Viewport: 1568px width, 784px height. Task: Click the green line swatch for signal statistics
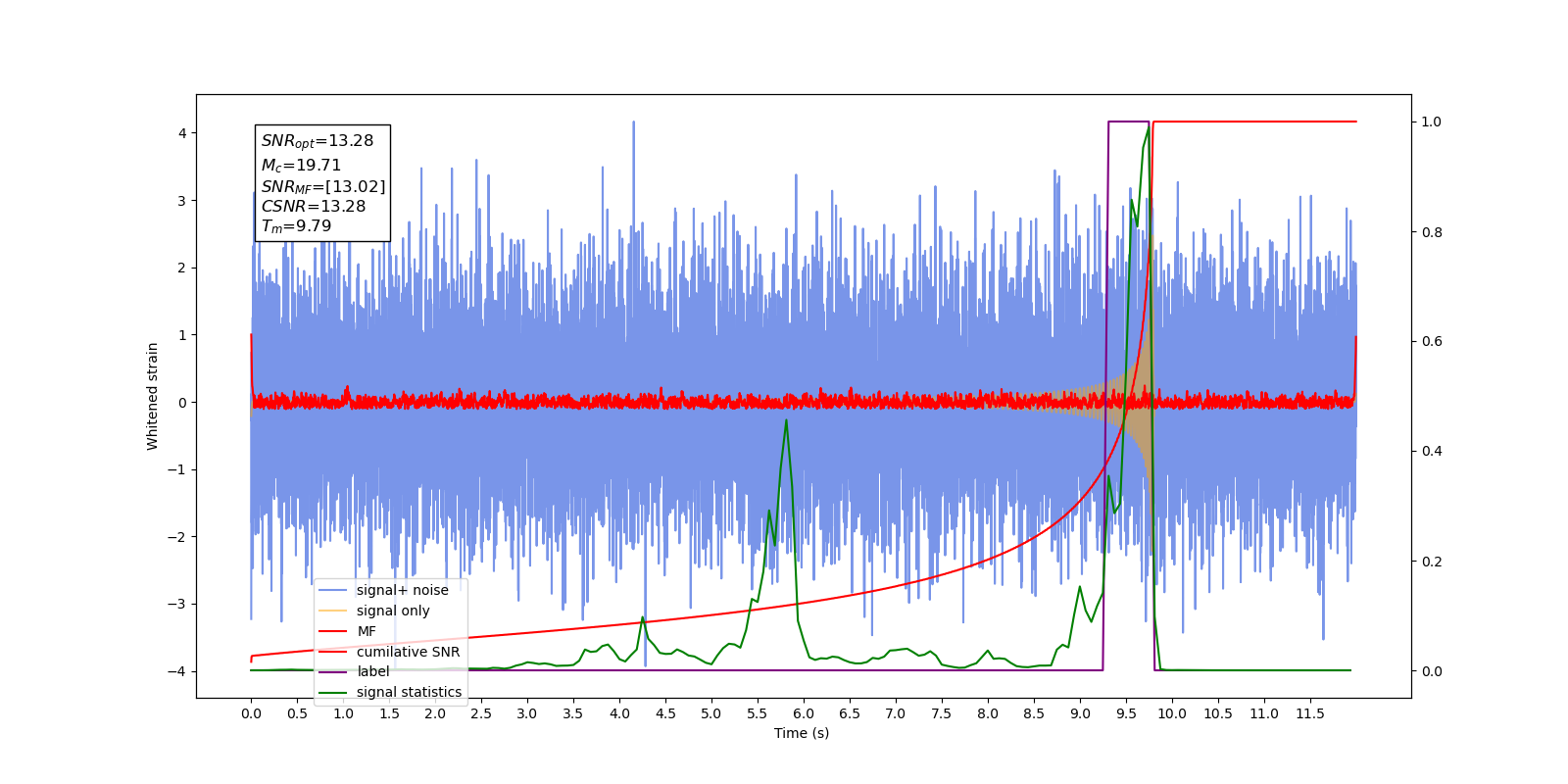click(x=333, y=692)
